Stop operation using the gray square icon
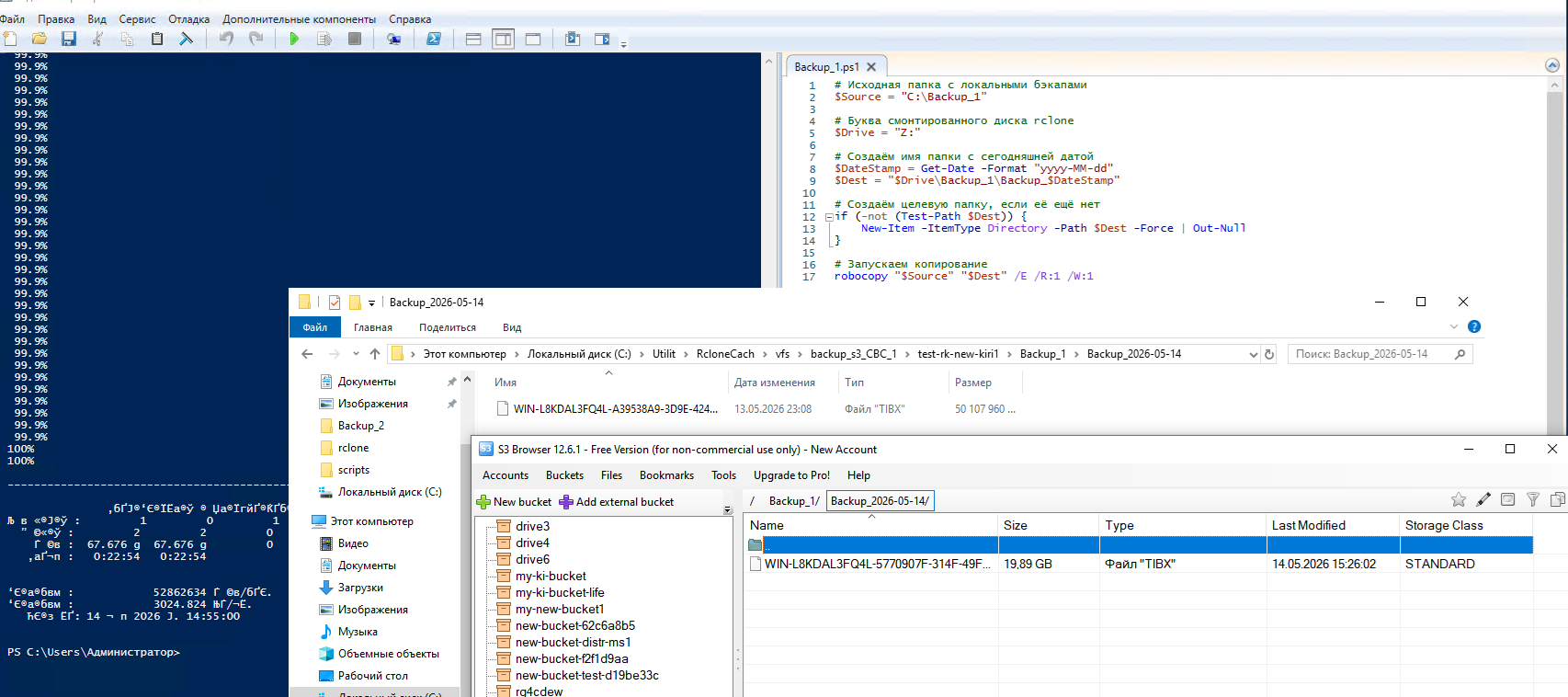 tap(355, 39)
